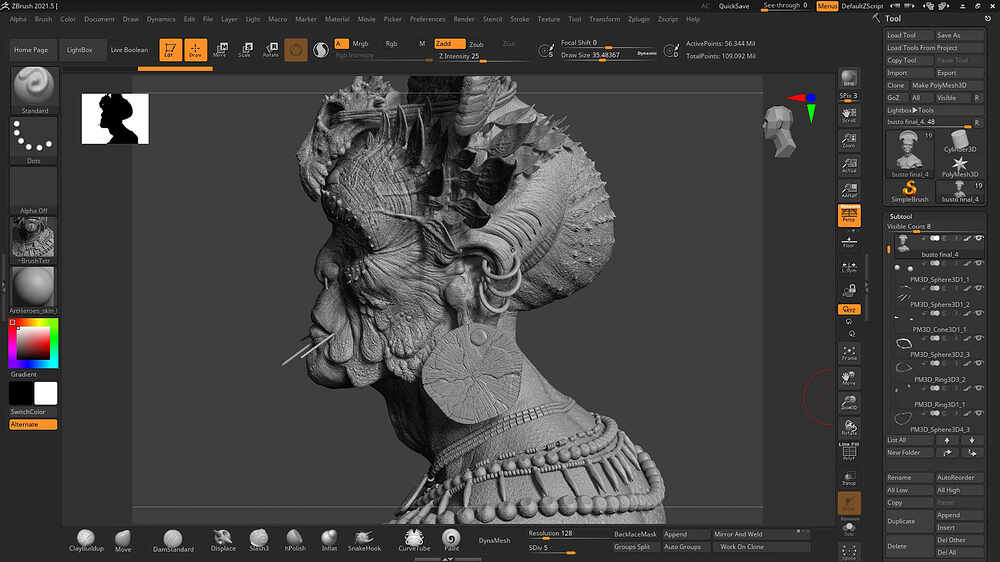The image size is (1000, 562).
Task: Open the Dots stroke type selector
Action: click(34, 140)
